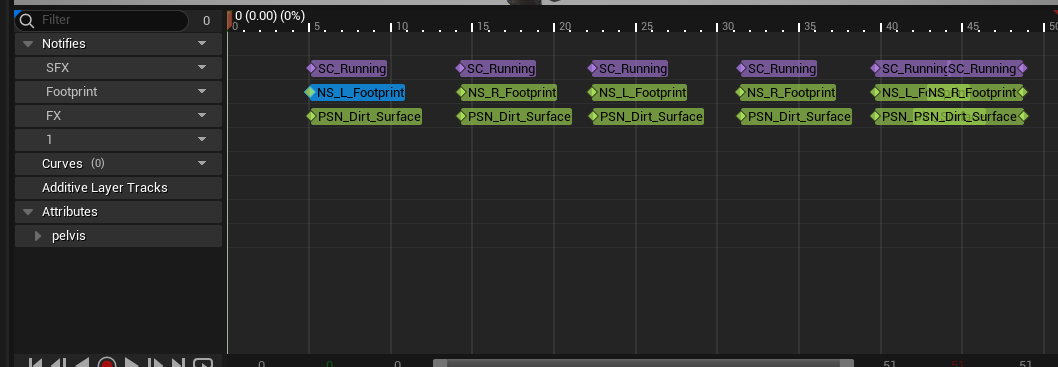Viewport: 1058px width, 367px height.
Task: Open the FX track dropdown arrow
Action: [202, 116]
